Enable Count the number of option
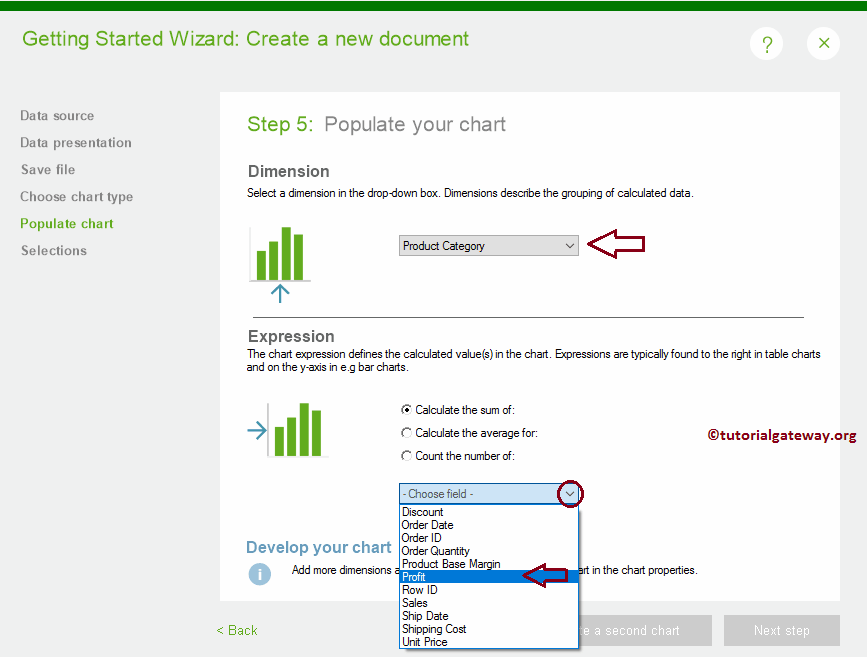Screen dimensions: 867x657 point(406,455)
